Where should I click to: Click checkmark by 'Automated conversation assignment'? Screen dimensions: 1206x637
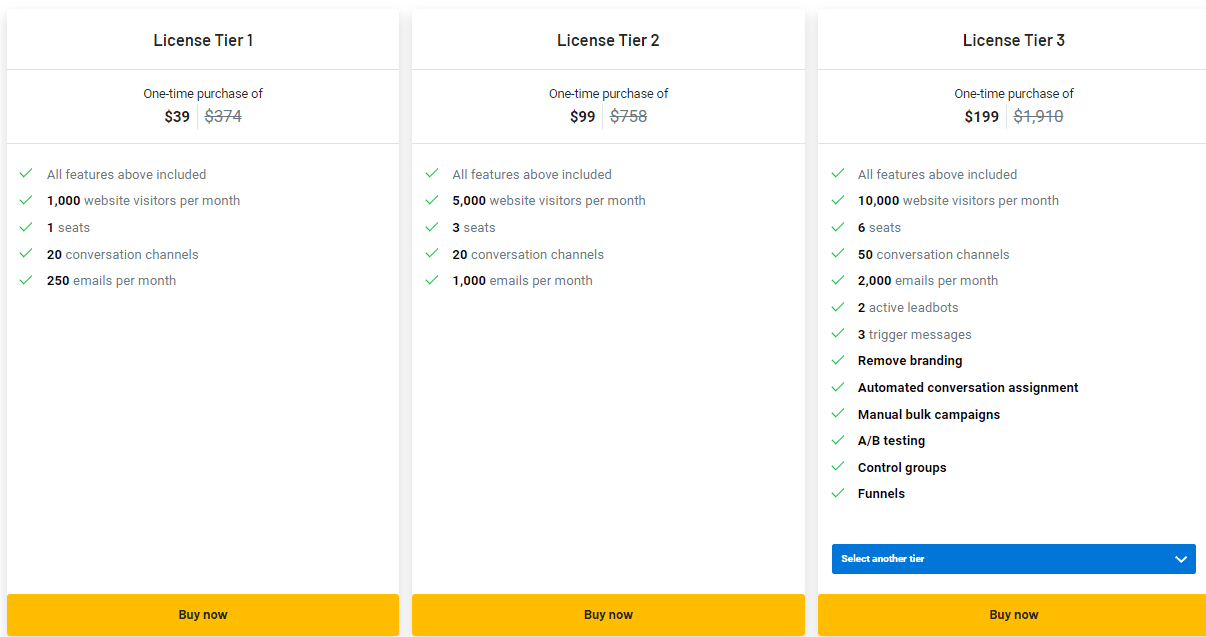pyautogui.click(x=838, y=387)
